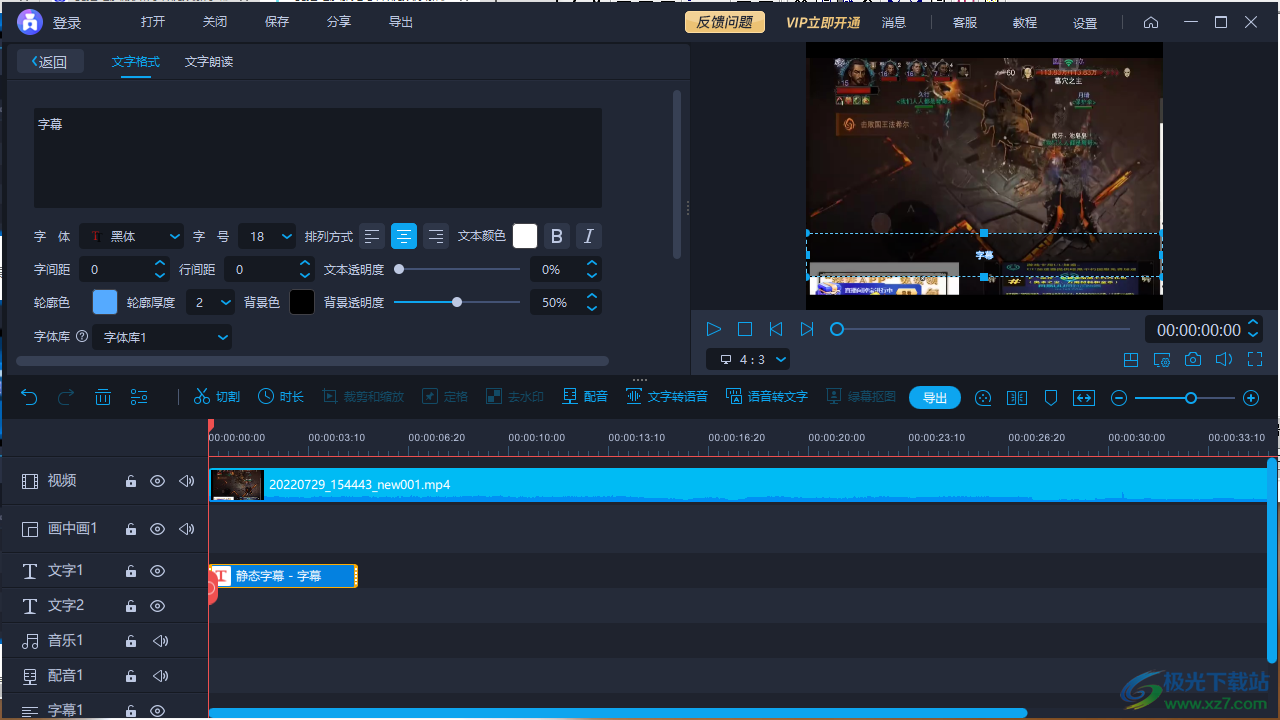
Task: Align text right
Action: point(436,236)
